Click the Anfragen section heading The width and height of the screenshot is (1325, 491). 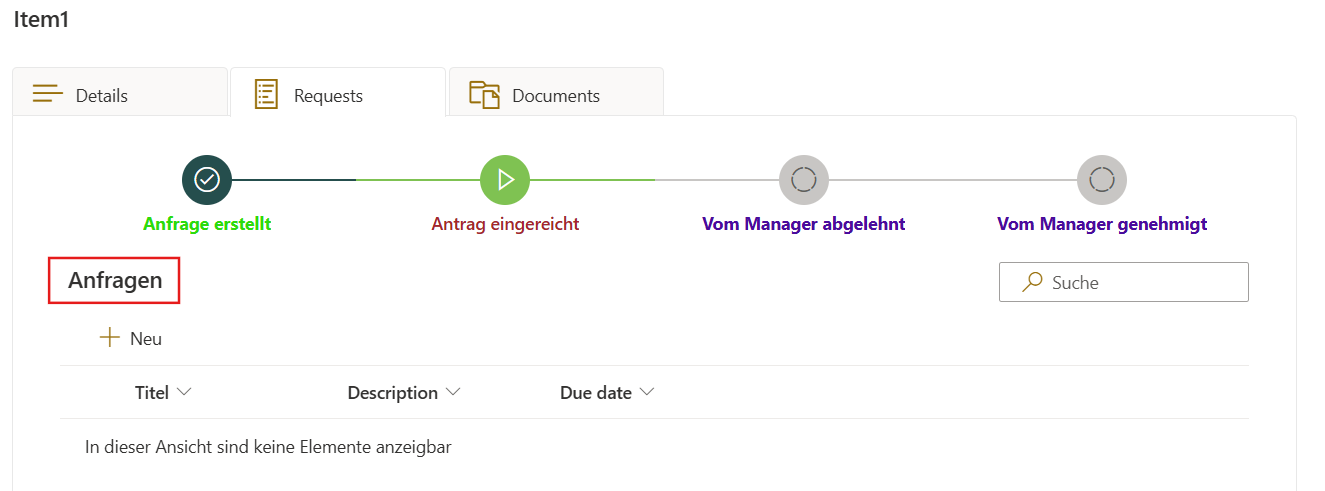(x=115, y=281)
